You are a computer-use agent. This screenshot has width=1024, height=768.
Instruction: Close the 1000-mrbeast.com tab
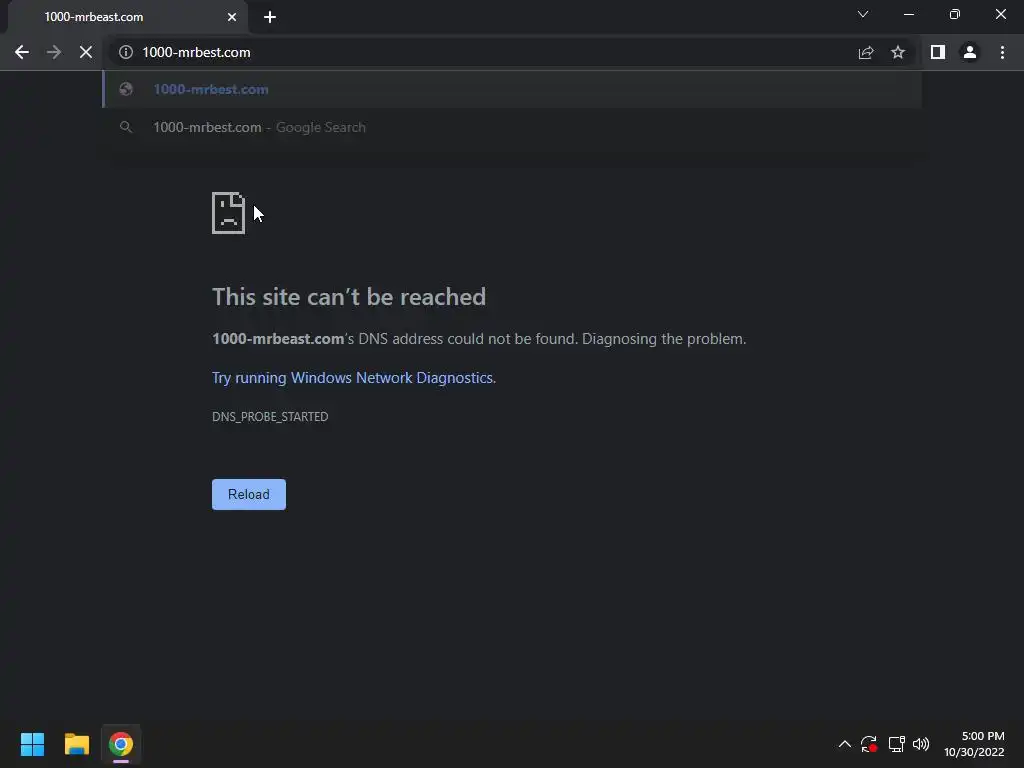tap(232, 17)
